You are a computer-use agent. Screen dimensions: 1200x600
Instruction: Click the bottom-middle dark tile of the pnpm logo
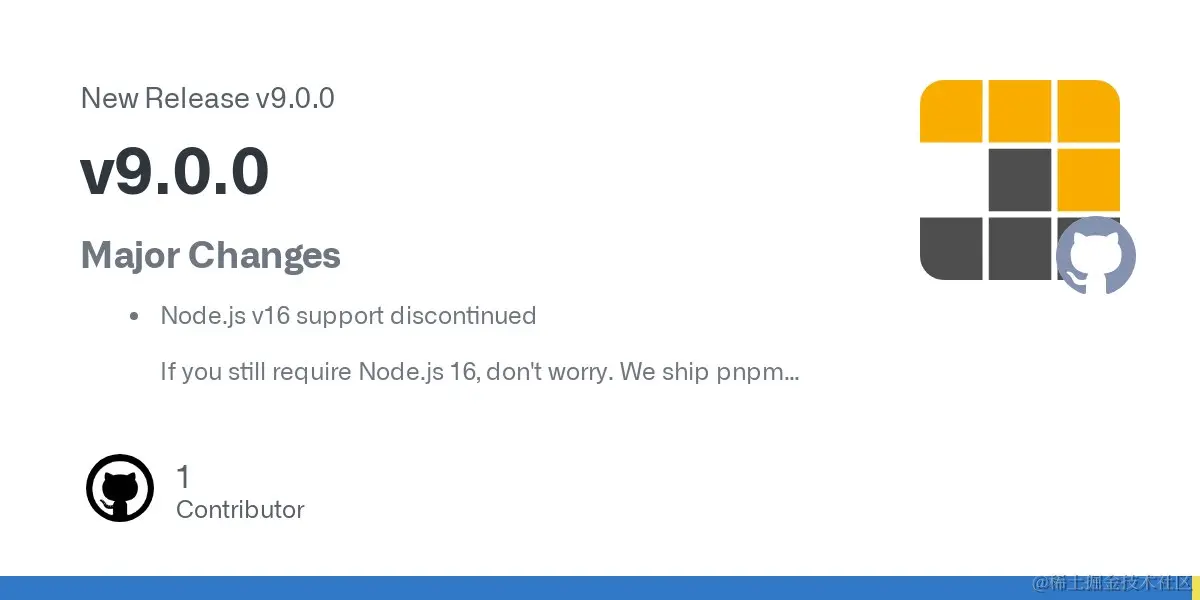click(x=1020, y=248)
